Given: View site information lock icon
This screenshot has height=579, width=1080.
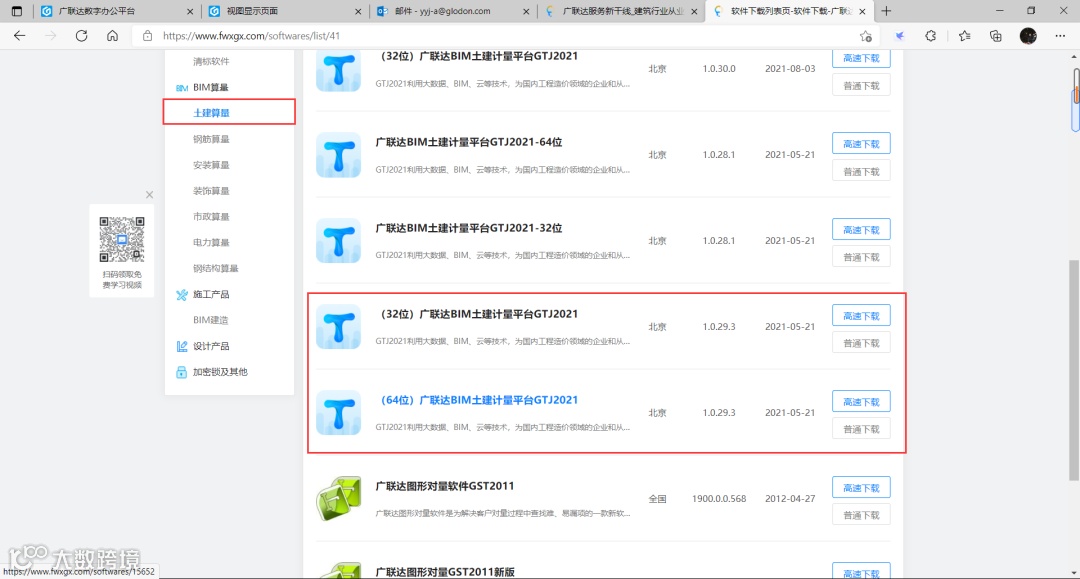Looking at the screenshot, I should coord(147,36).
